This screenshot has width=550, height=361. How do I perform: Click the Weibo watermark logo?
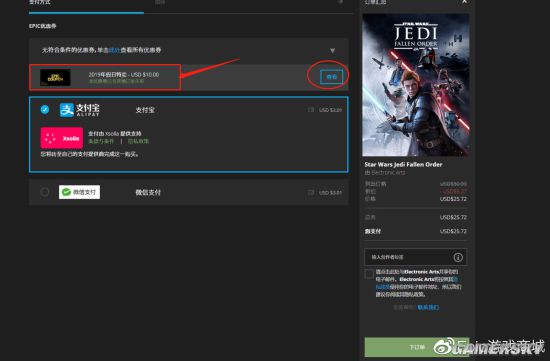(x=444, y=347)
